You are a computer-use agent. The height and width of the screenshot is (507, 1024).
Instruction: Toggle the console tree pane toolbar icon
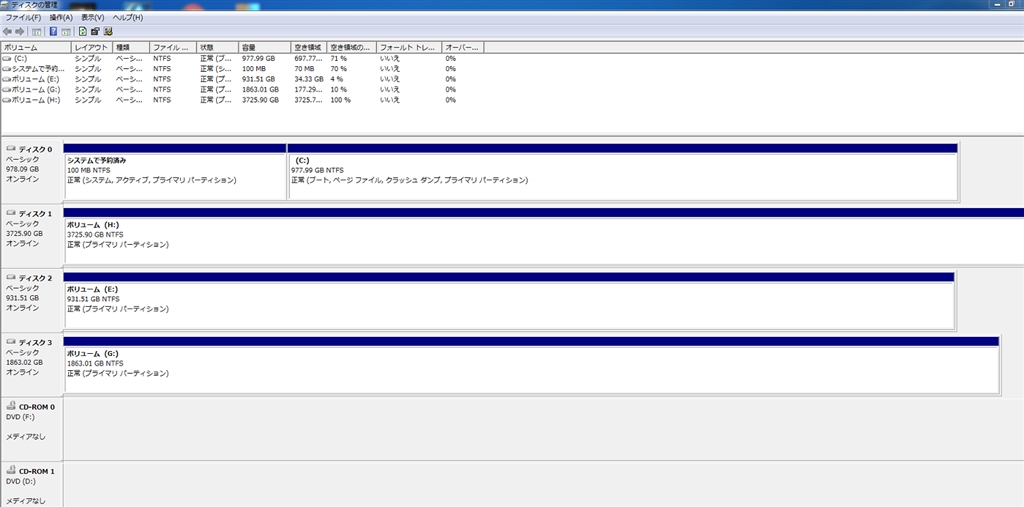coord(37,31)
